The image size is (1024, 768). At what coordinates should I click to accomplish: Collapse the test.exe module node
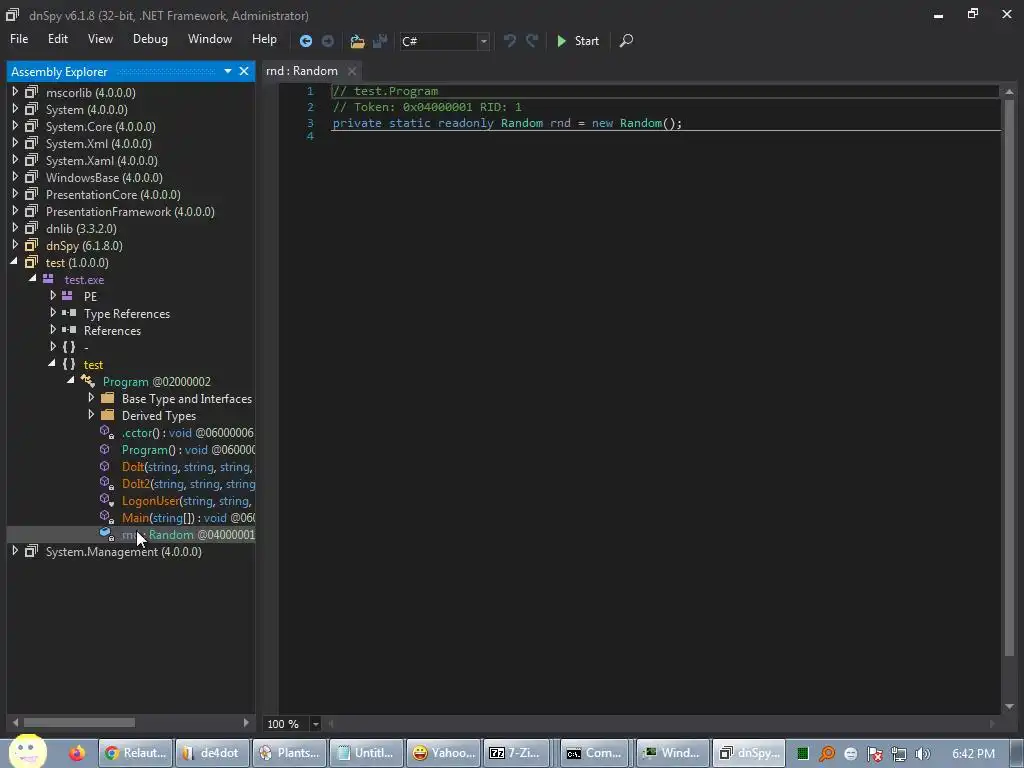33,279
